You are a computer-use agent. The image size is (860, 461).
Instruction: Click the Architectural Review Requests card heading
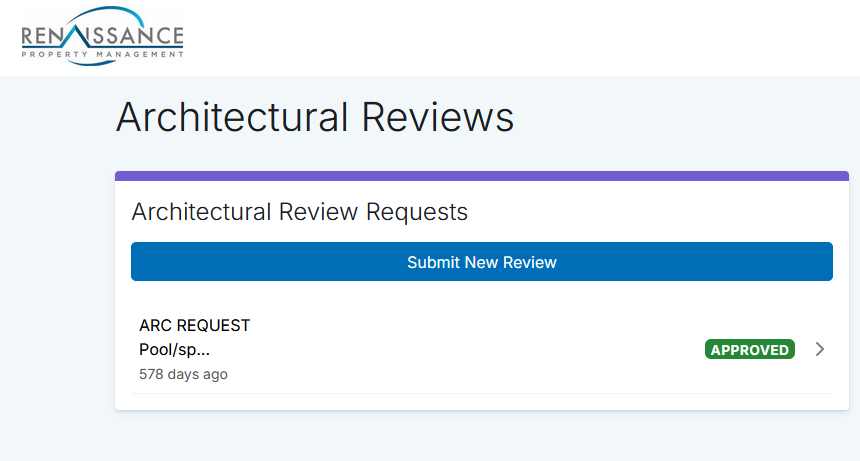(x=299, y=212)
